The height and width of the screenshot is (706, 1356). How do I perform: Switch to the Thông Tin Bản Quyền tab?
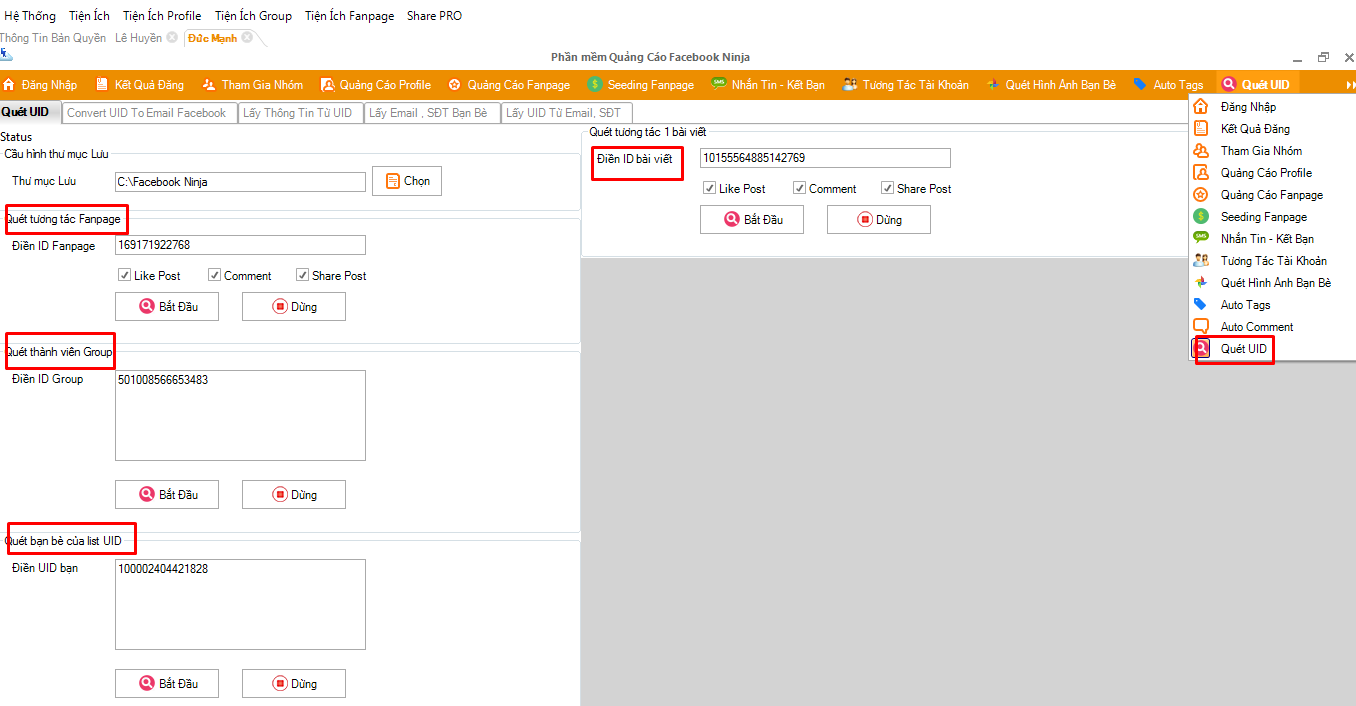[52, 38]
